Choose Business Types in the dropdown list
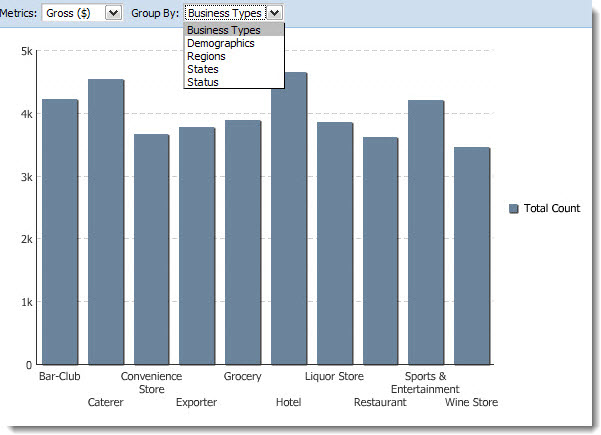Viewport: 601px width, 435px height. pyautogui.click(x=234, y=30)
